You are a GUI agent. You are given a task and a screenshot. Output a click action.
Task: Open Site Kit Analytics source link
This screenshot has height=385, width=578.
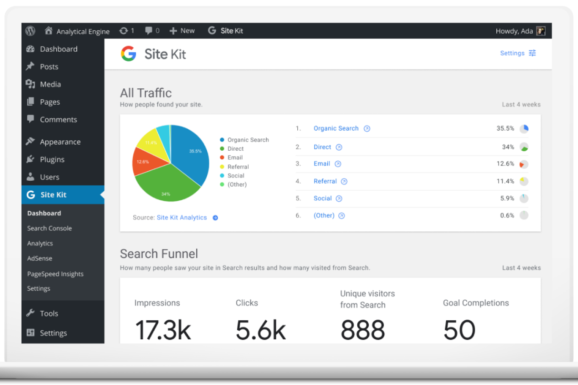tap(182, 218)
